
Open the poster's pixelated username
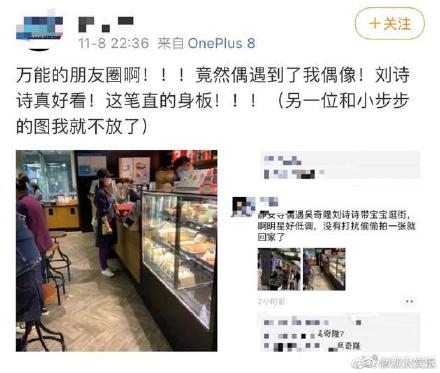(106, 24)
